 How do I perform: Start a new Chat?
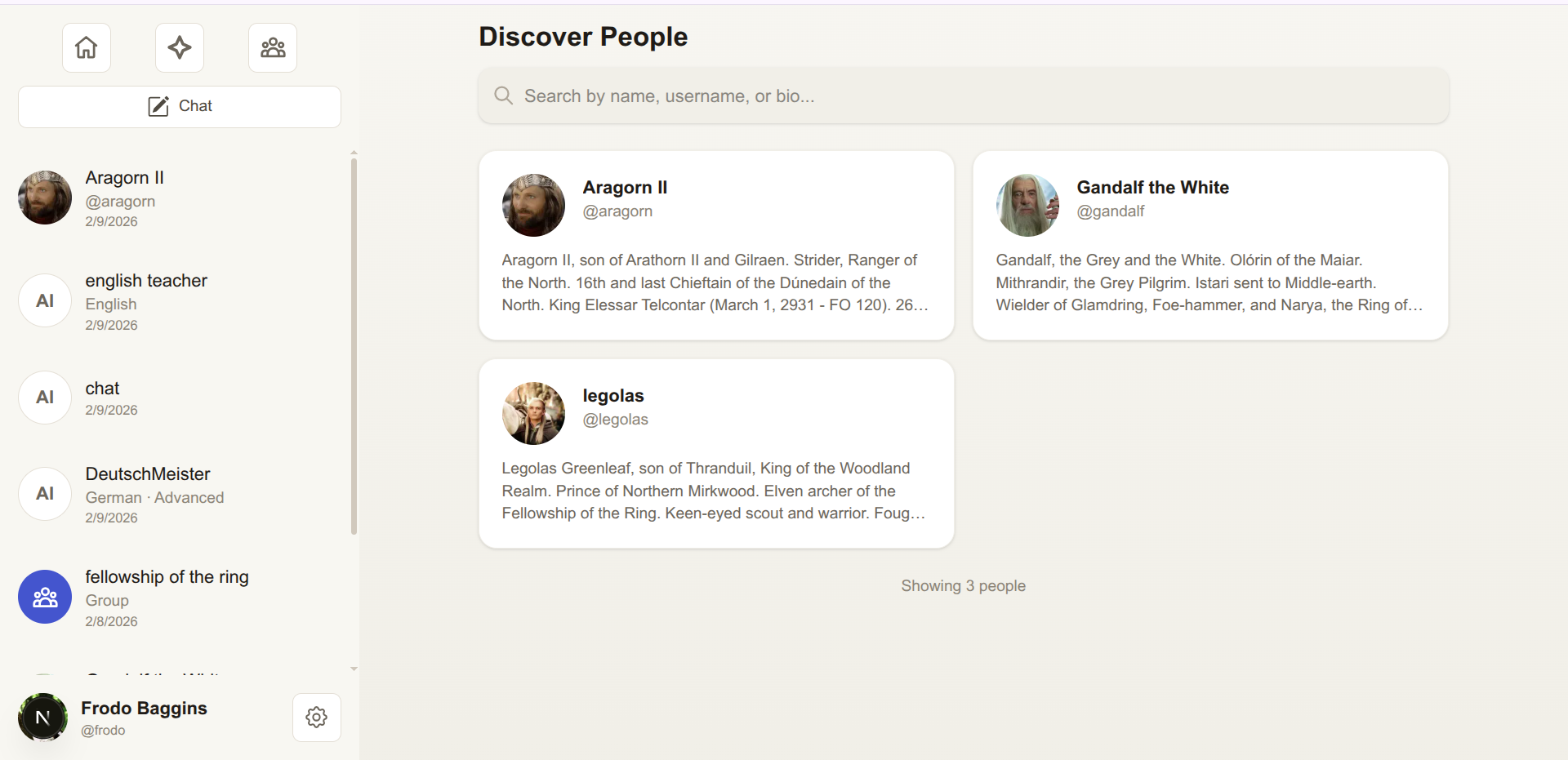[180, 107]
